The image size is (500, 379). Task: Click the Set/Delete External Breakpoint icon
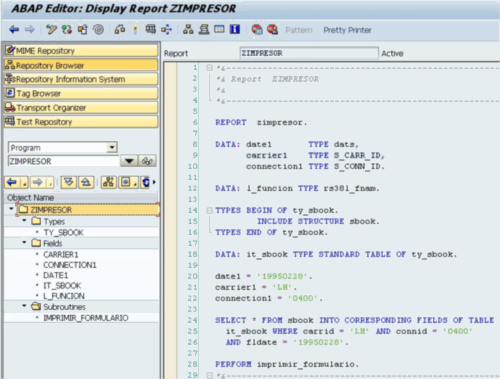[272, 30]
